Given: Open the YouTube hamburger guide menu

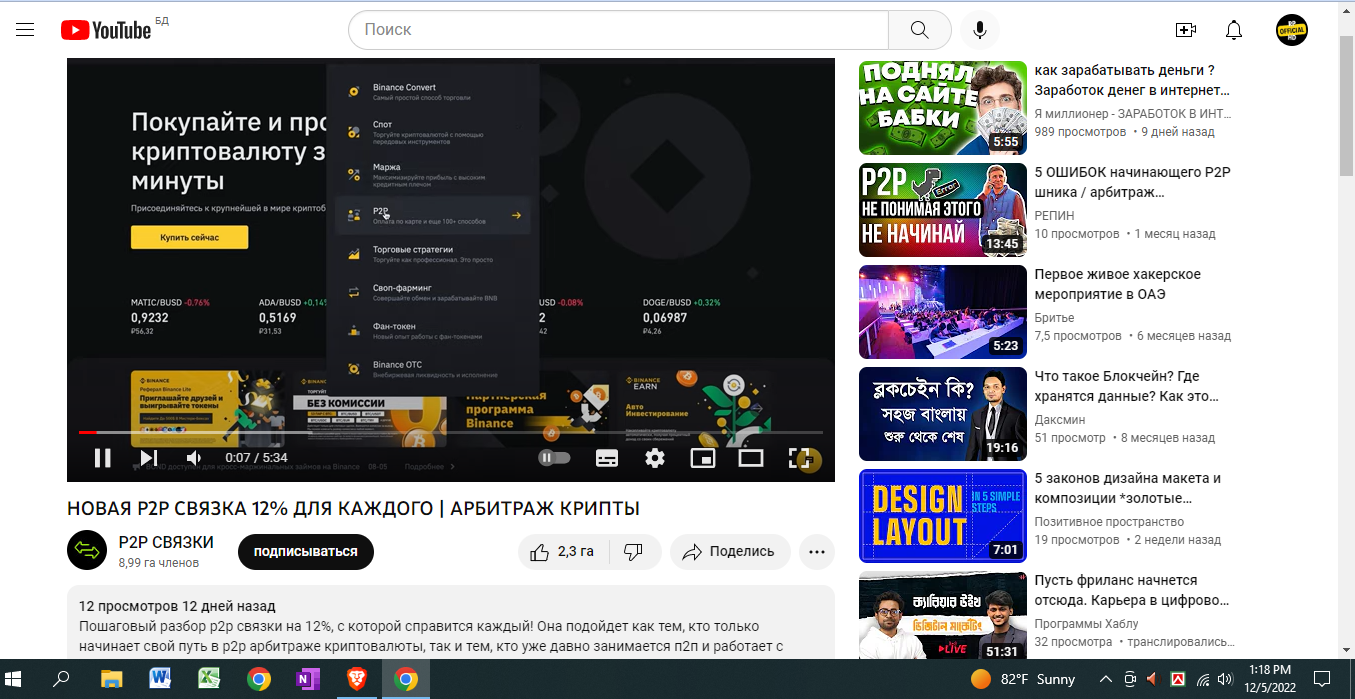Looking at the screenshot, I should tap(25, 30).
